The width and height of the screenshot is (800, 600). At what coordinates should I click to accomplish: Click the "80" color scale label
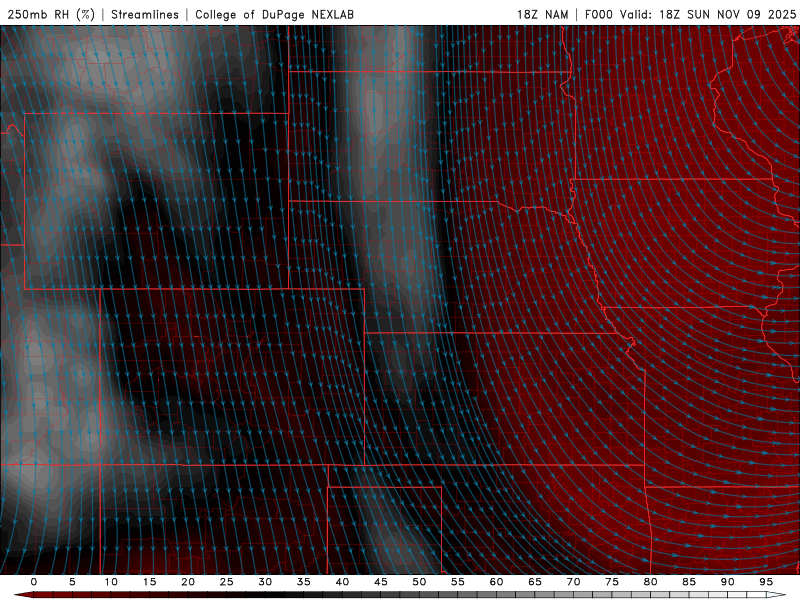(650, 582)
